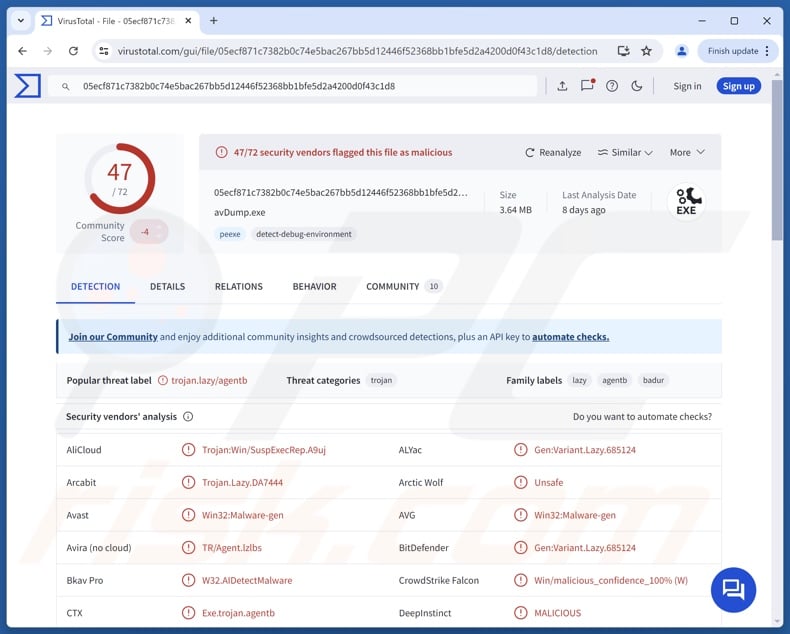The width and height of the screenshot is (790, 634).
Task: Open the notifications flag icon
Action: (x=587, y=86)
